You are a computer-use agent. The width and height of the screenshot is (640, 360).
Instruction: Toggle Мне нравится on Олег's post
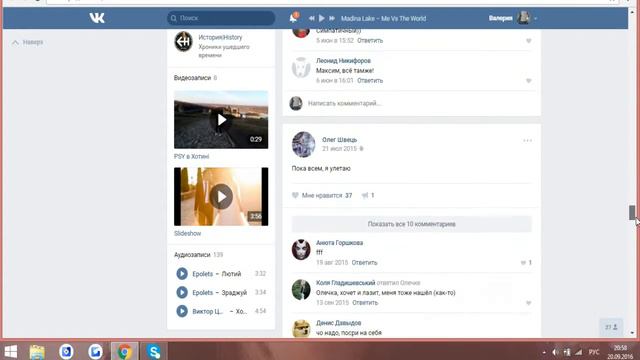[x=322, y=196]
